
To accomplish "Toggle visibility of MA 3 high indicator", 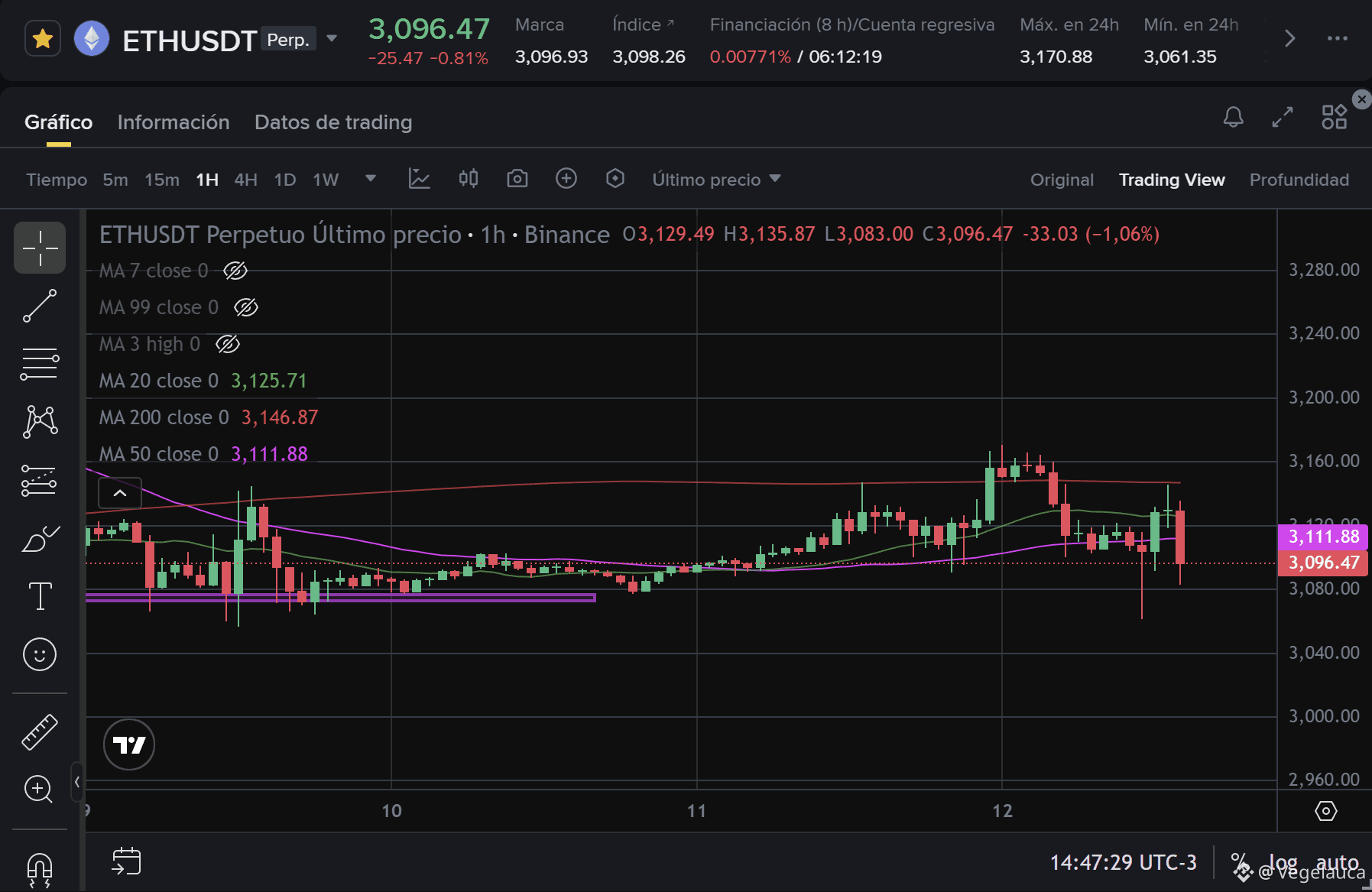I will pyautogui.click(x=228, y=344).
